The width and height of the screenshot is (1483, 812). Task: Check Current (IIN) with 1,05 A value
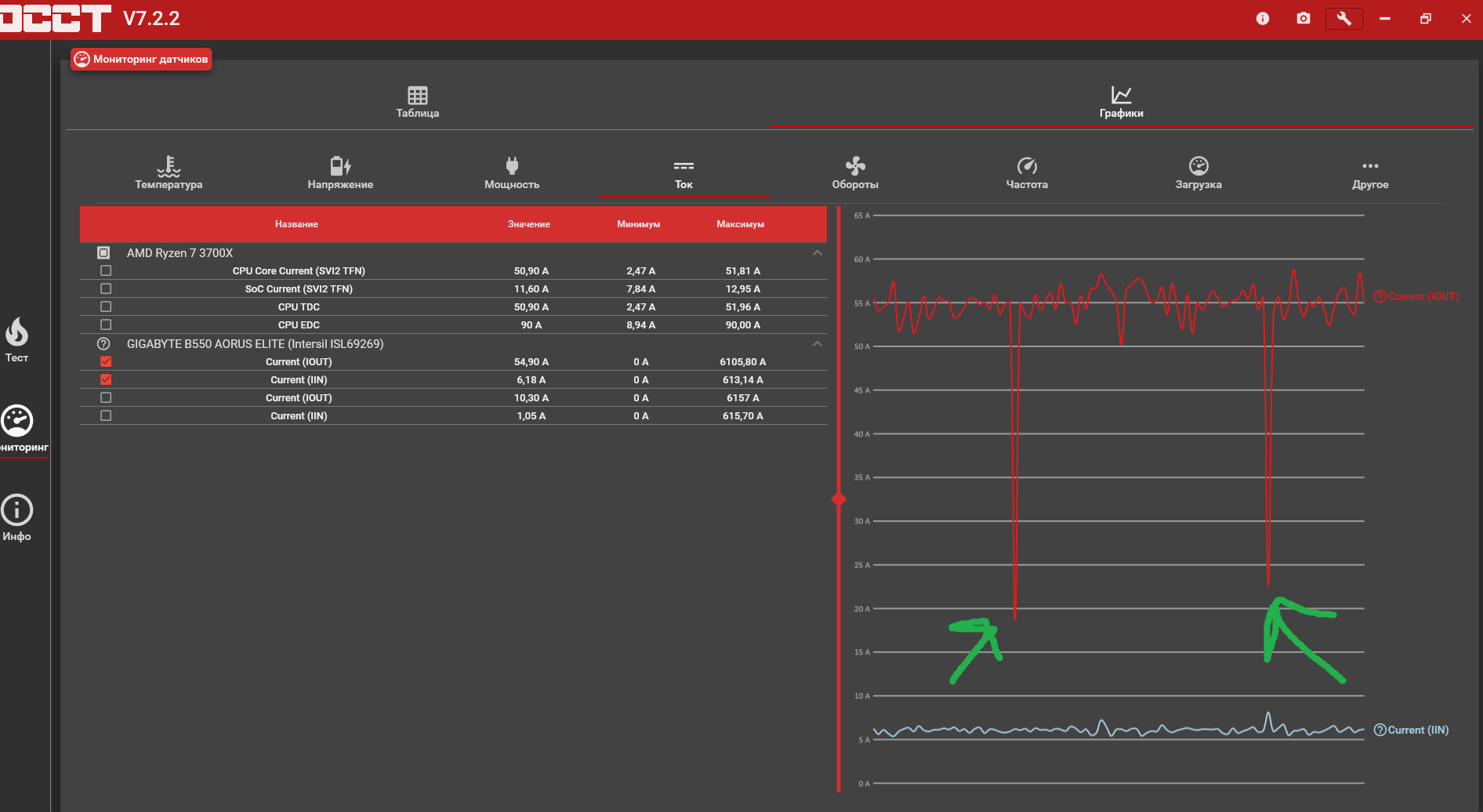[106, 416]
